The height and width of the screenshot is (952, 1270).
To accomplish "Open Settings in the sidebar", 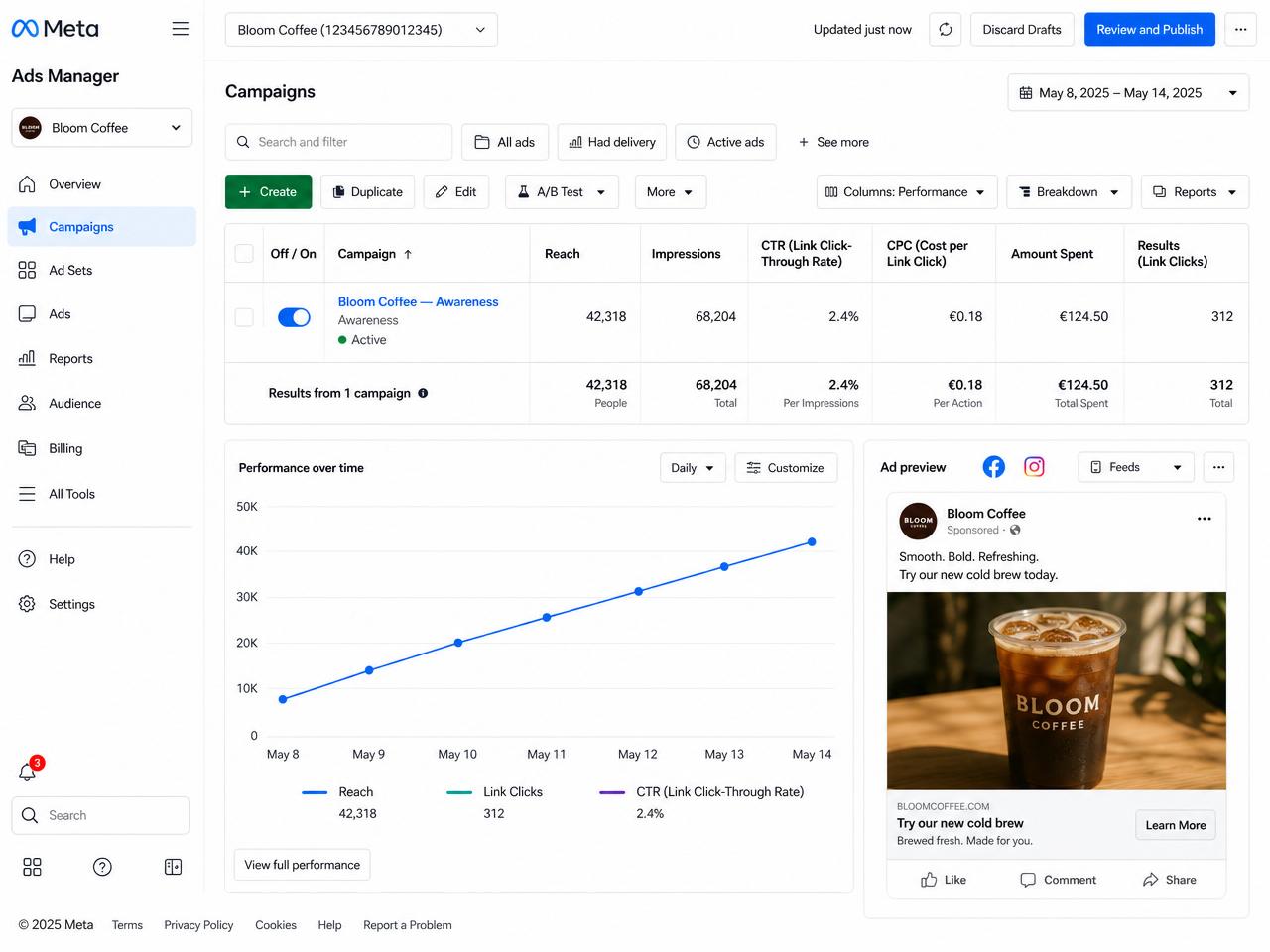I will pos(101,604).
